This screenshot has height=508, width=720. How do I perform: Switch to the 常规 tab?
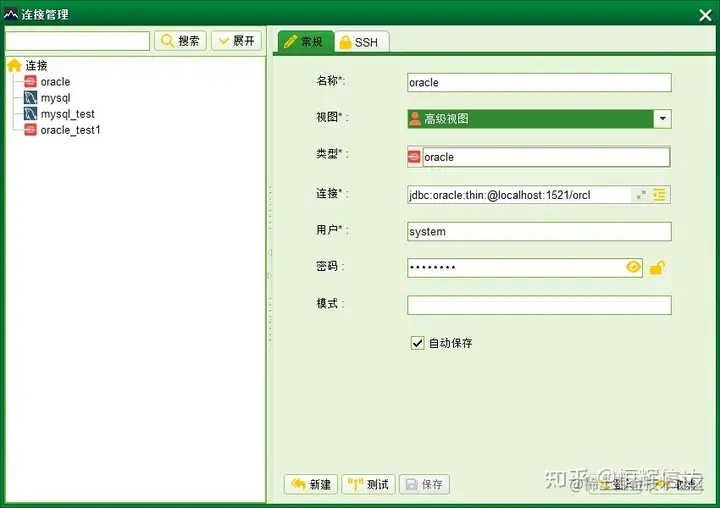(x=305, y=42)
